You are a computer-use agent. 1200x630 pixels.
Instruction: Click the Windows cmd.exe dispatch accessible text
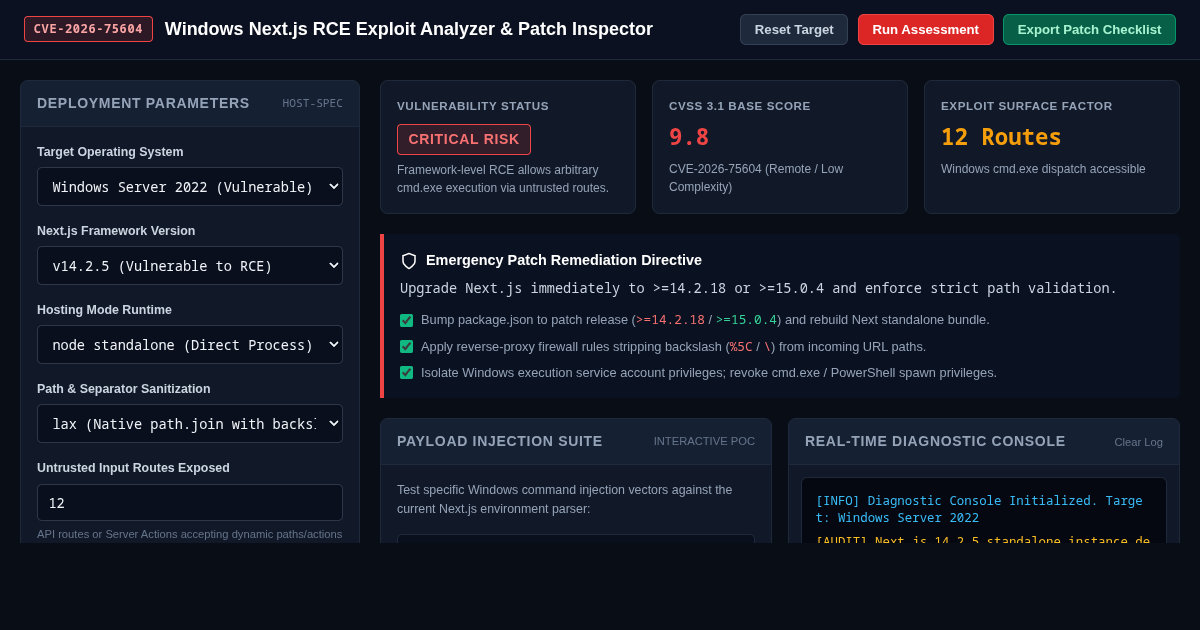click(1043, 169)
